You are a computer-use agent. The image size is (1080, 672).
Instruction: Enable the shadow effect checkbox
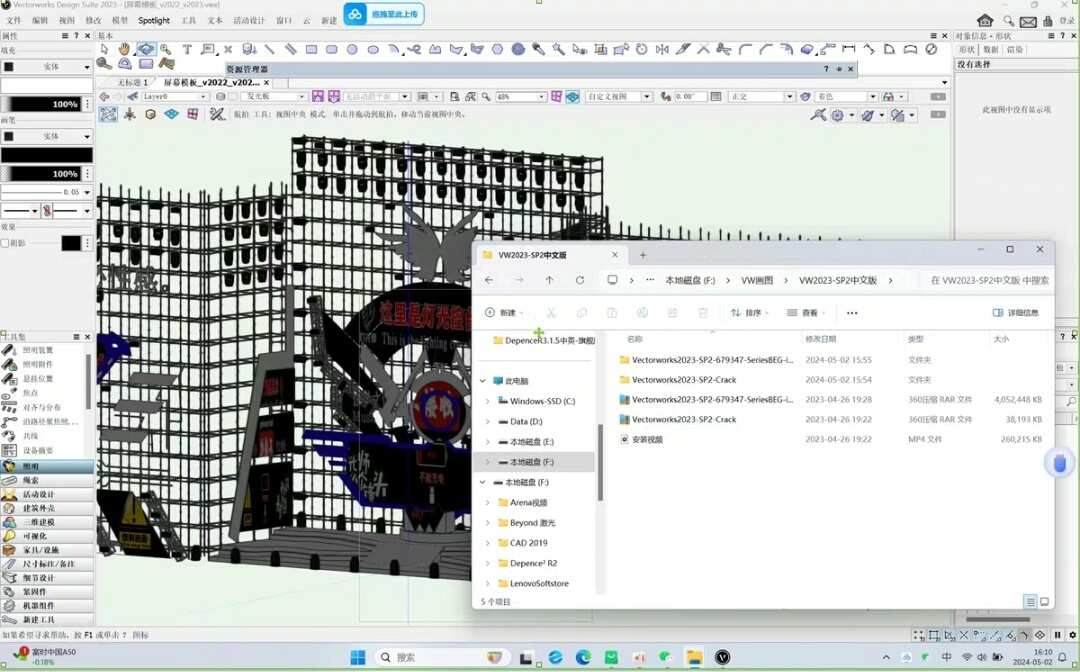click(x=5, y=243)
